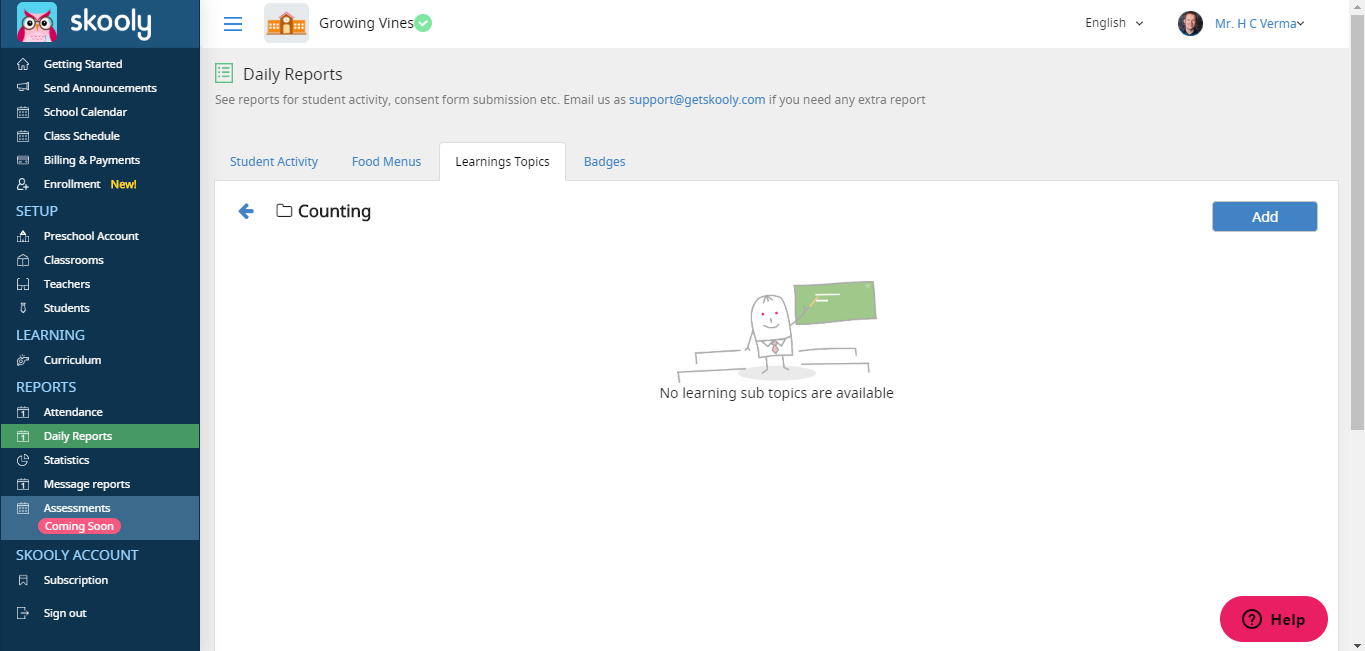Click the Counting folder icon

coord(284,211)
